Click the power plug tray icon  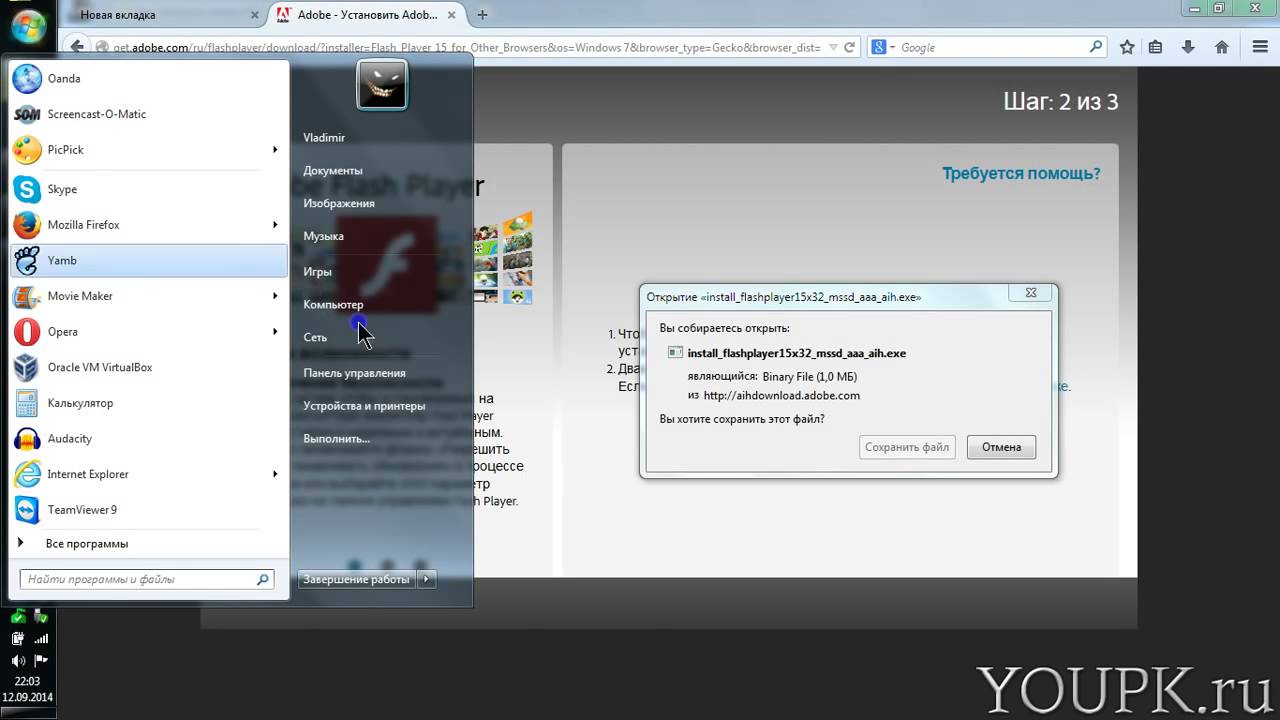18,638
